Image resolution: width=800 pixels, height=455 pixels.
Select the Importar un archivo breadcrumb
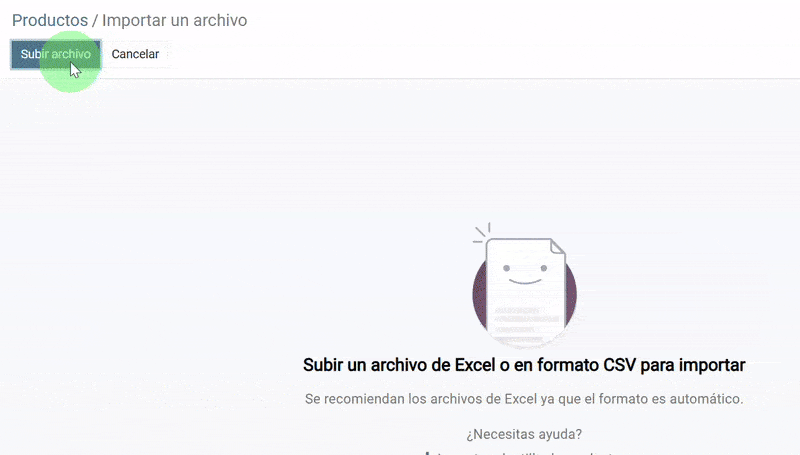174,20
